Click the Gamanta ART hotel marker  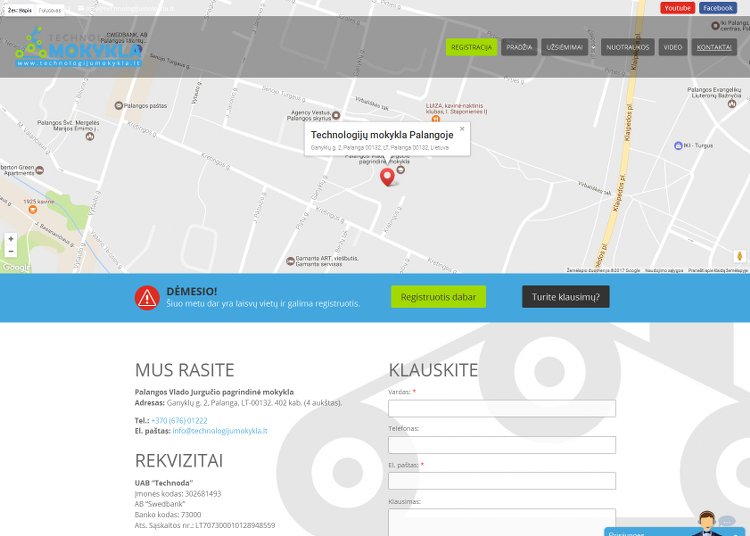(x=290, y=261)
